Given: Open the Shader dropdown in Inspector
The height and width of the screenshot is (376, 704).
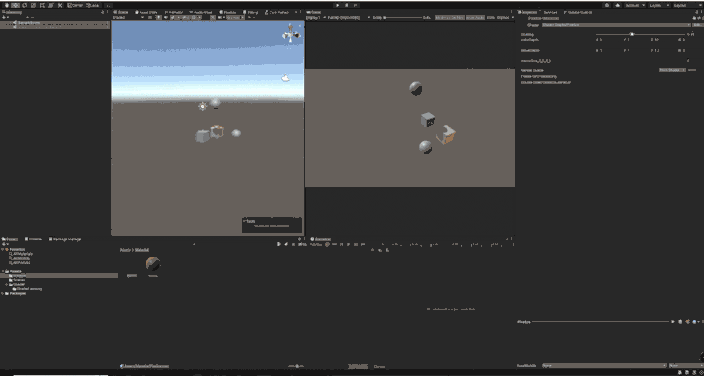Looking at the screenshot, I should (616, 25).
